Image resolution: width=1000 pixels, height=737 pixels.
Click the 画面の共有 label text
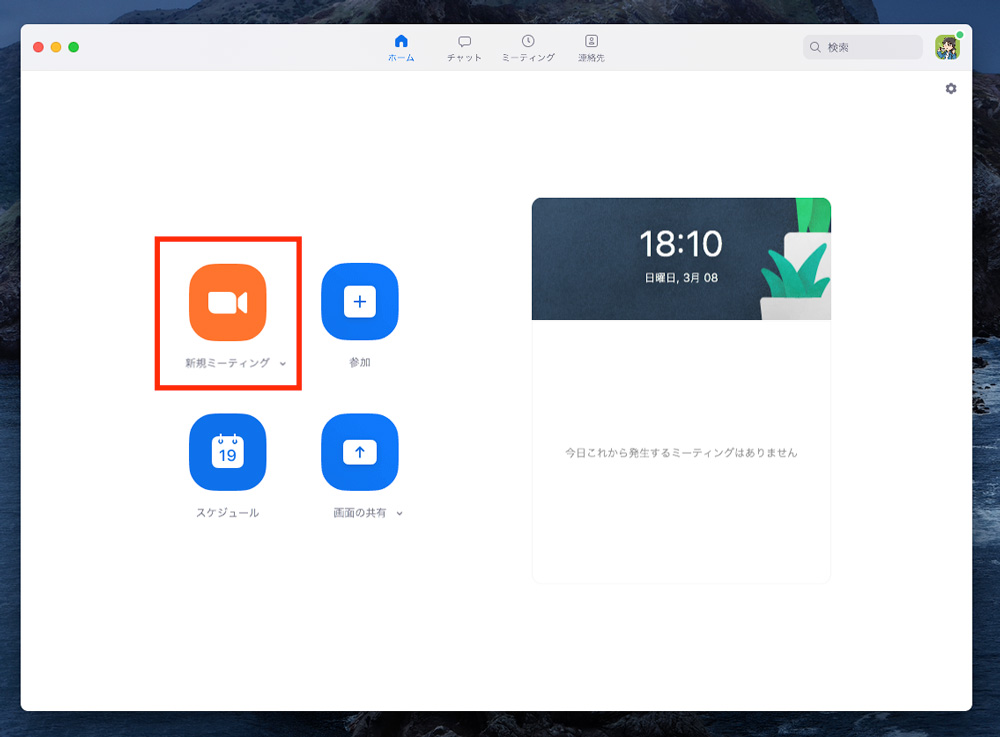click(x=360, y=513)
